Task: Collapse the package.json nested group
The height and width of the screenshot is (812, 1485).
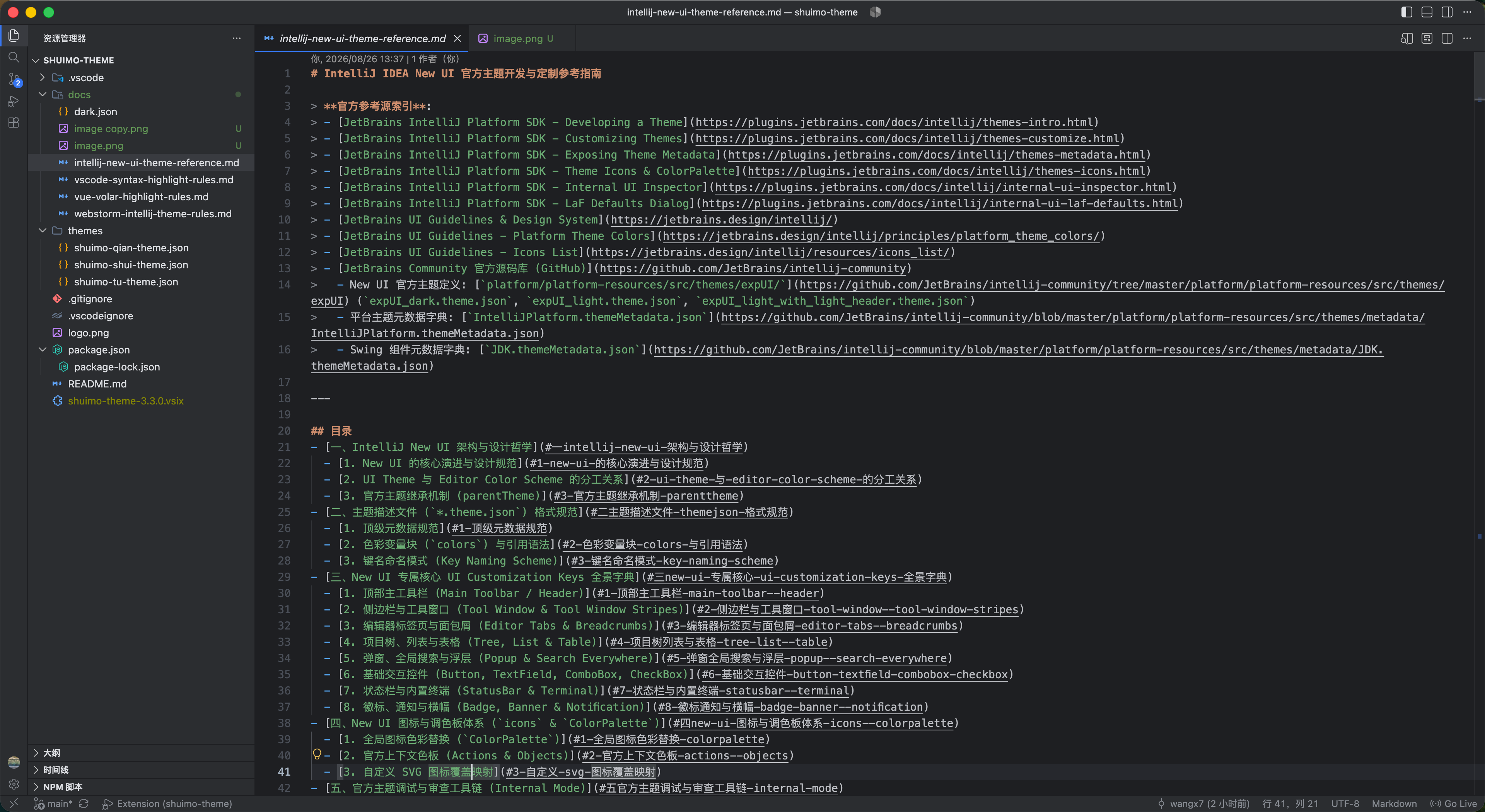Action: point(43,350)
